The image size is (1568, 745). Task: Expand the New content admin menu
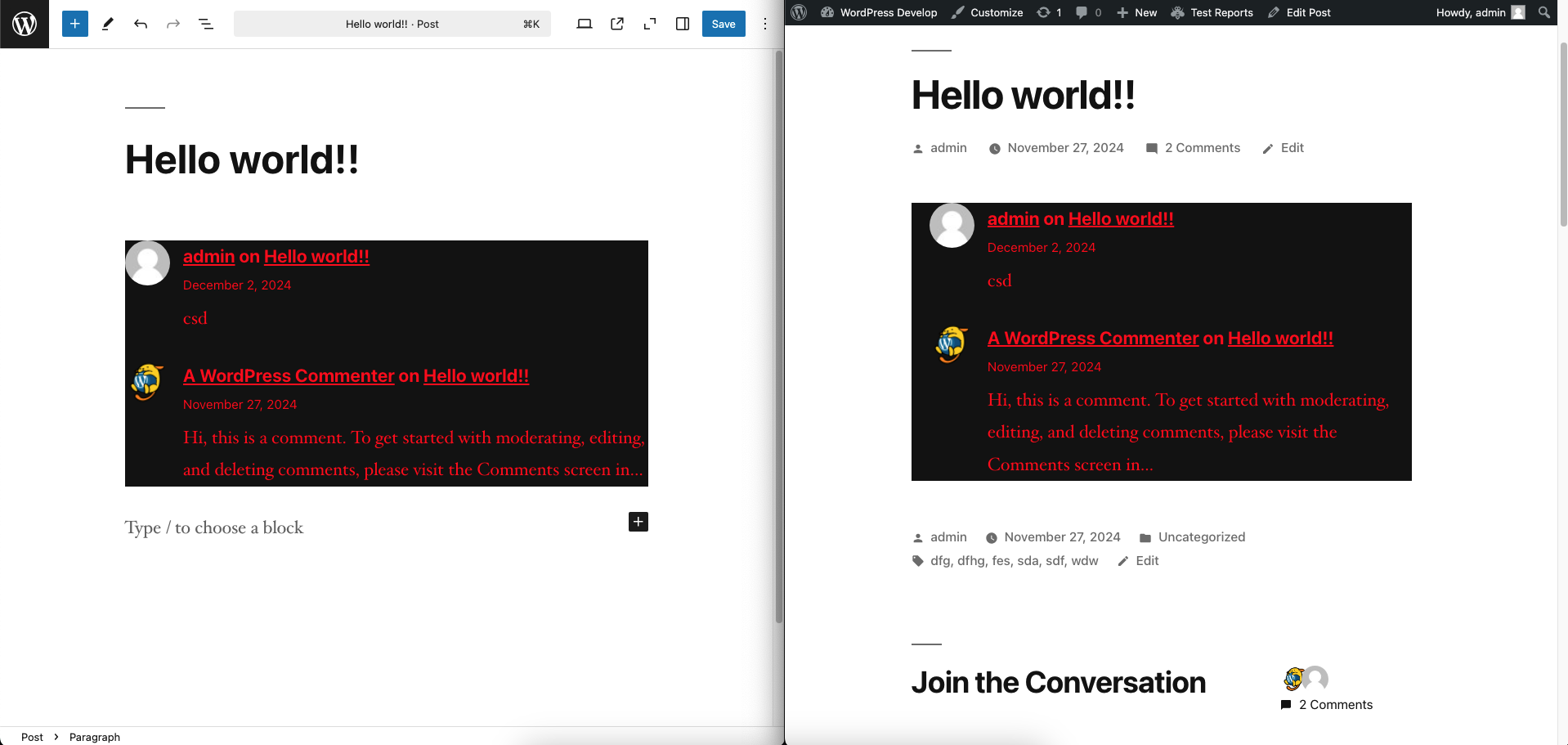click(x=1137, y=12)
